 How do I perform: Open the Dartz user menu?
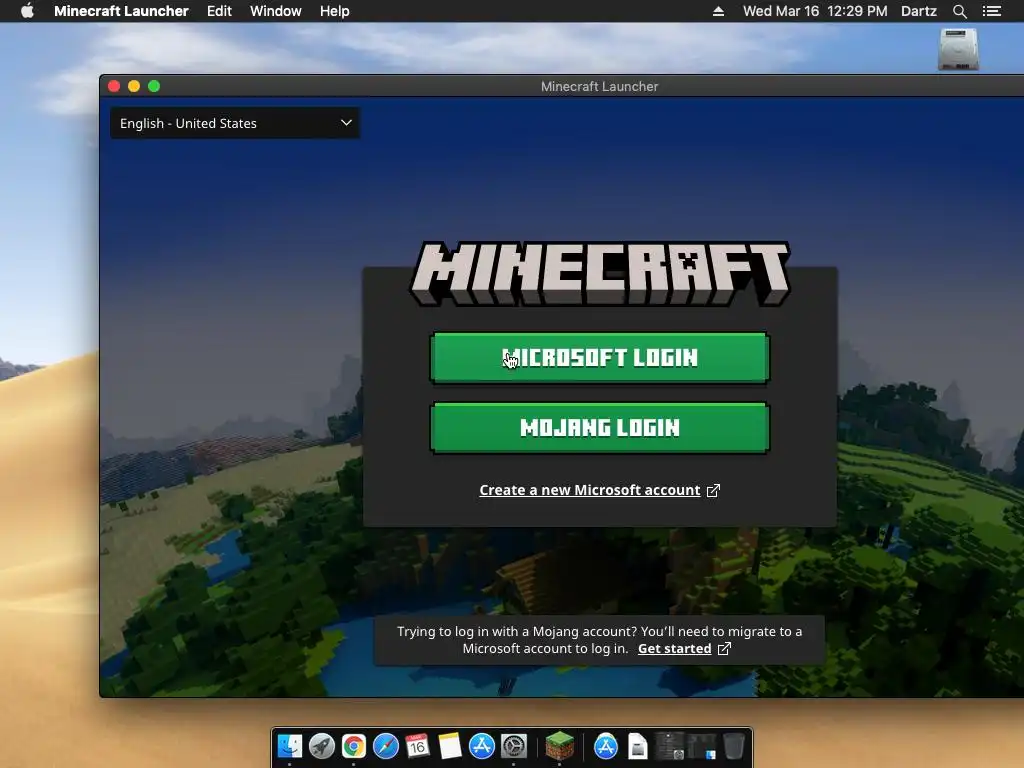[x=918, y=11]
